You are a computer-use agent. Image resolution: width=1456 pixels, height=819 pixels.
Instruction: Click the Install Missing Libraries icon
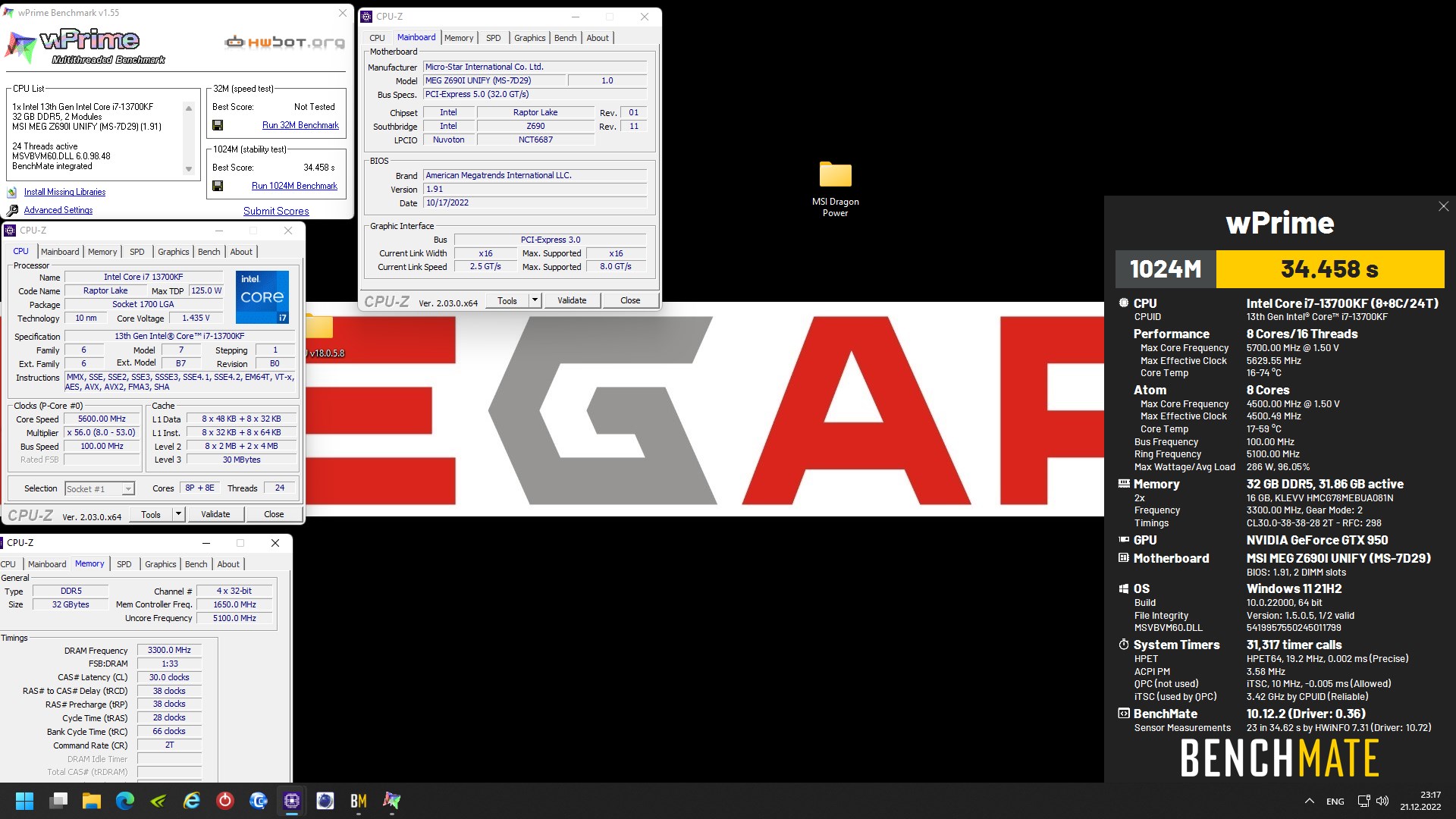pos(12,192)
